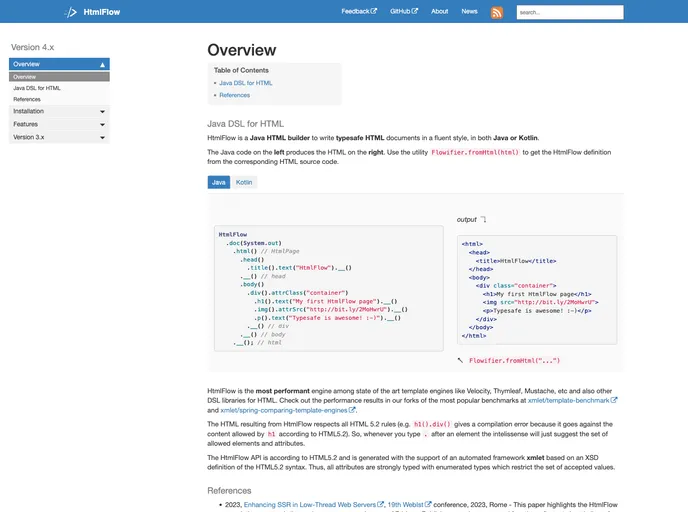Screen dimensions: 688x512
Task: Click the References section heading
Action: pyautogui.click(x=229, y=491)
